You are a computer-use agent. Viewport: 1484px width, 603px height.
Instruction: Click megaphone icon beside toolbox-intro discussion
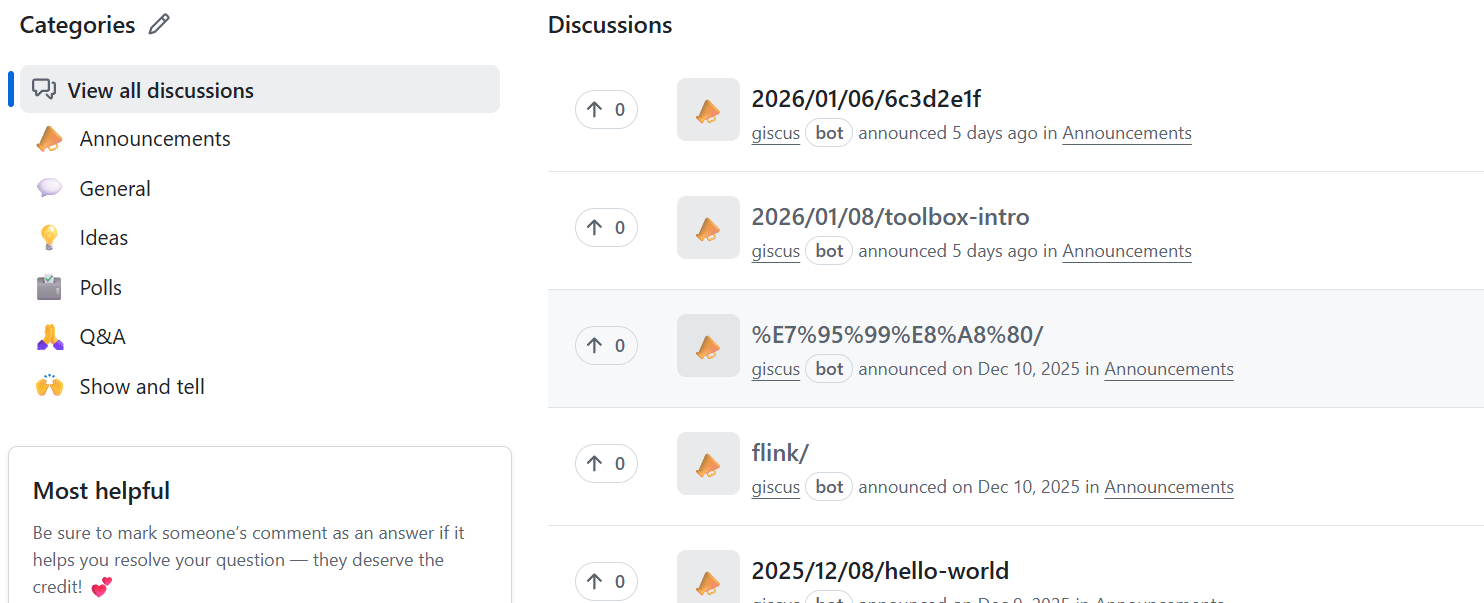(708, 228)
